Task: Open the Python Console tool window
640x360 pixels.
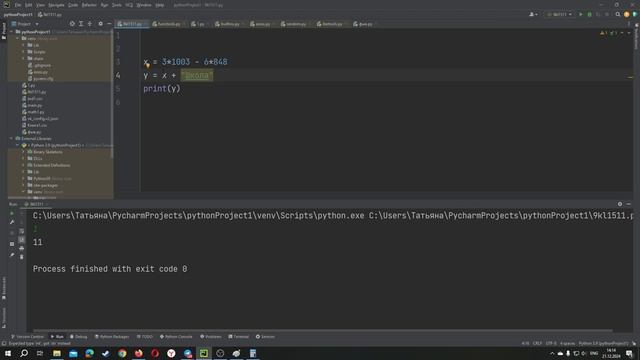Action: [176, 337]
